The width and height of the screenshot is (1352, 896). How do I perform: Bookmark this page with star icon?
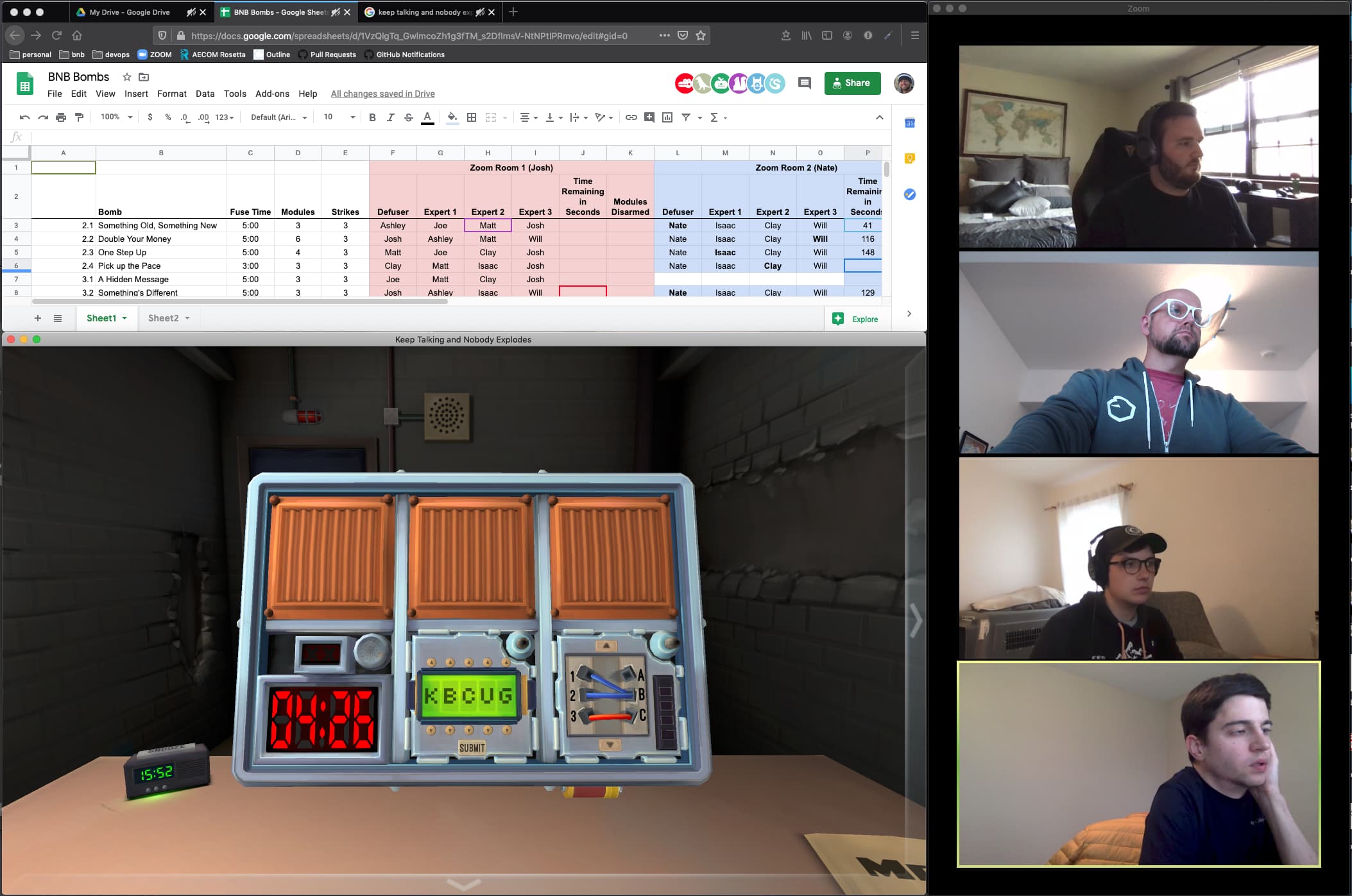point(701,35)
